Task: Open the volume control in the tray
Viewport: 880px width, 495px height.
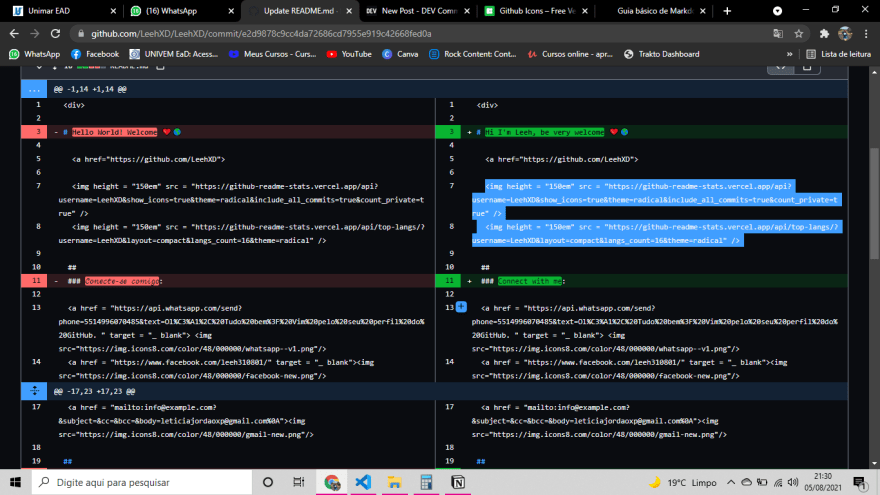Action: (x=792, y=482)
